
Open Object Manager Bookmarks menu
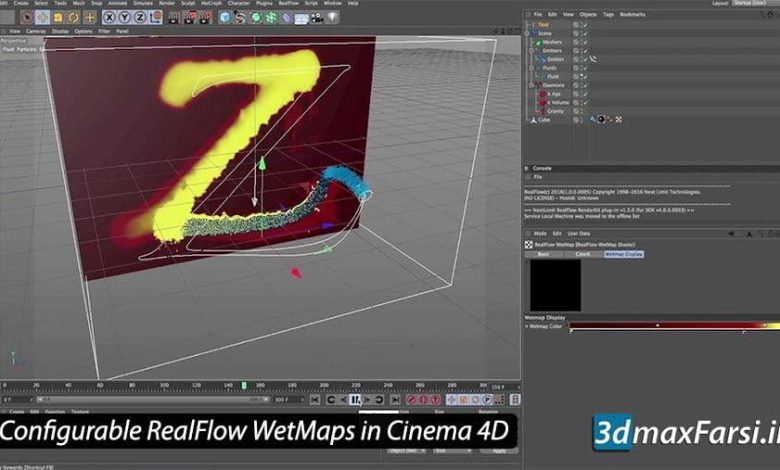coord(632,14)
